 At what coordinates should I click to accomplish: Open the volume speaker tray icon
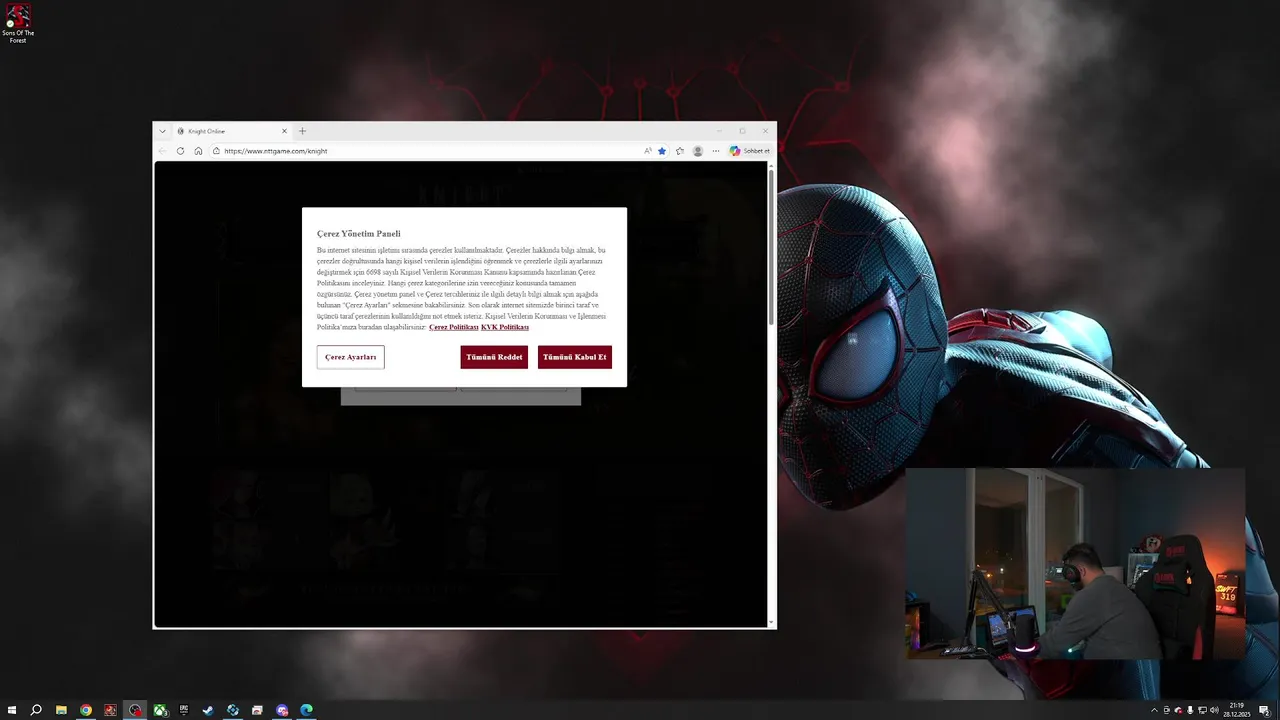point(1214,710)
